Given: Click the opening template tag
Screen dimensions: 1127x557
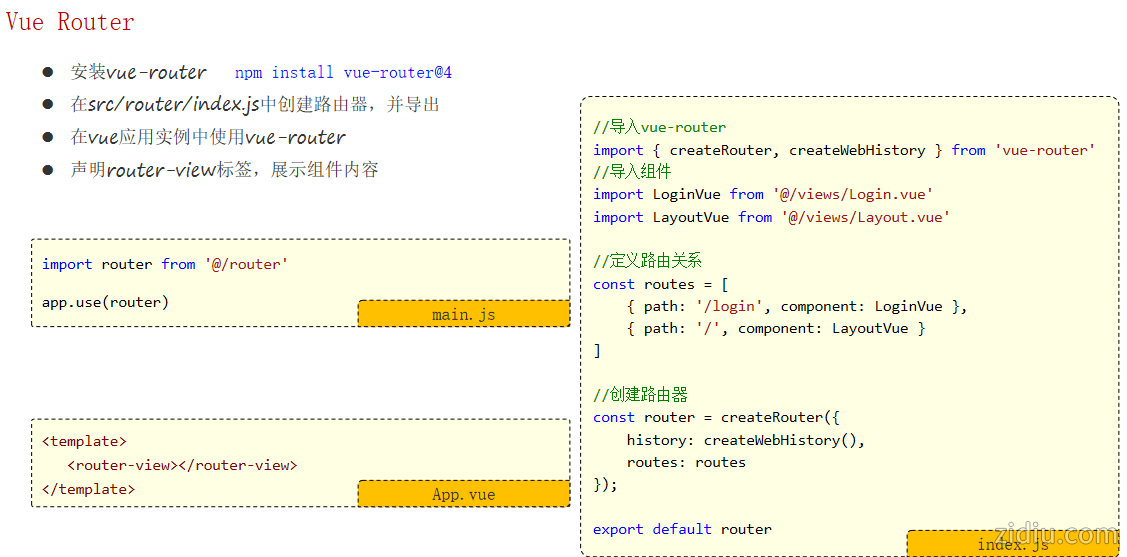Looking at the screenshot, I should pyautogui.click(x=84, y=441).
